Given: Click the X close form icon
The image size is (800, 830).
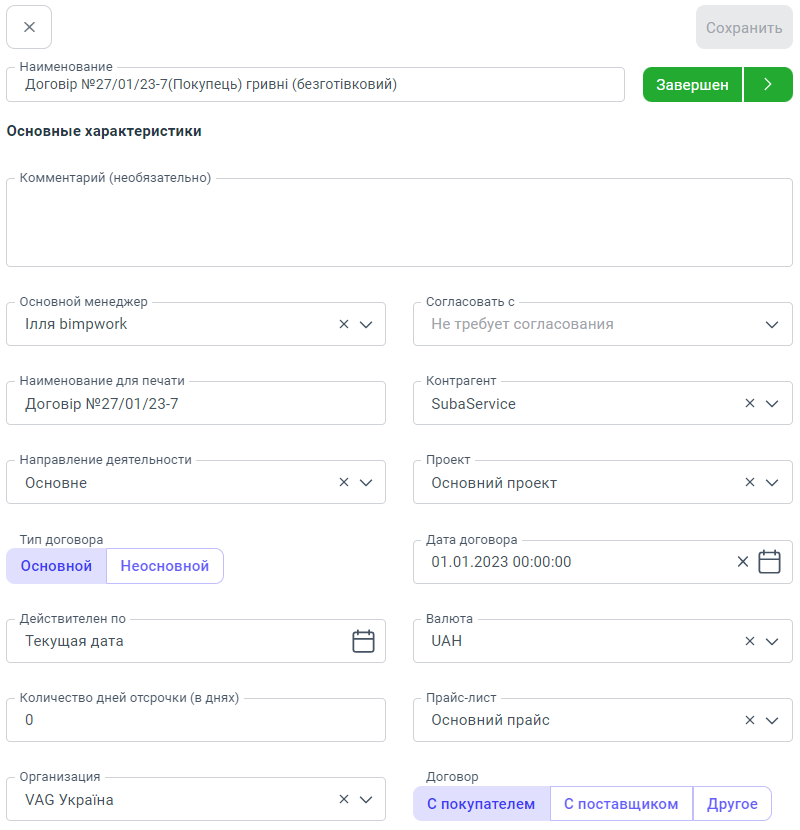Looking at the screenshot, I should 29,27.
